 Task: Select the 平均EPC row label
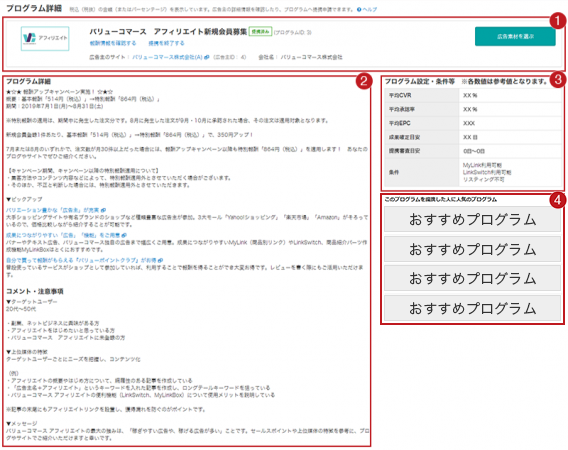pos(400,123)
